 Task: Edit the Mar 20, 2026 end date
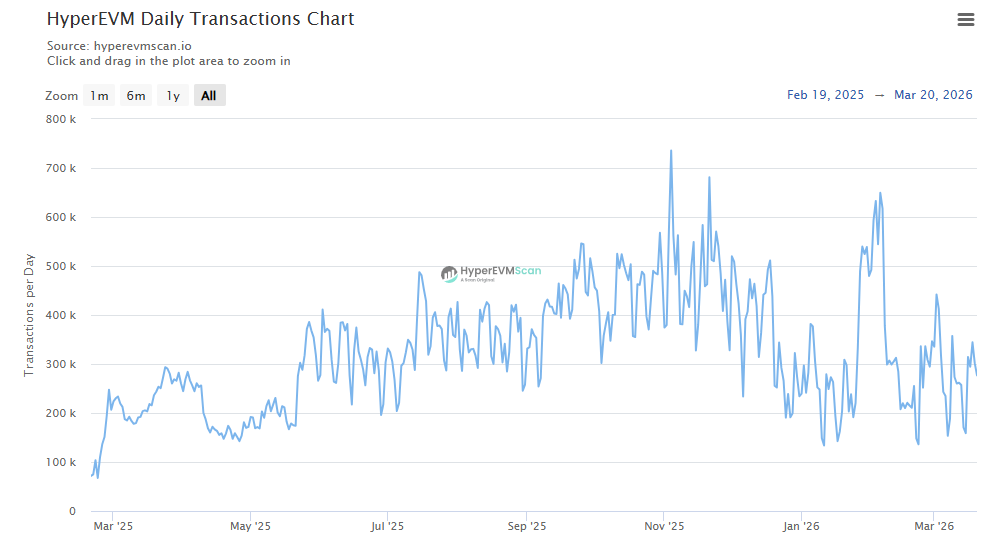pos(933,95)
